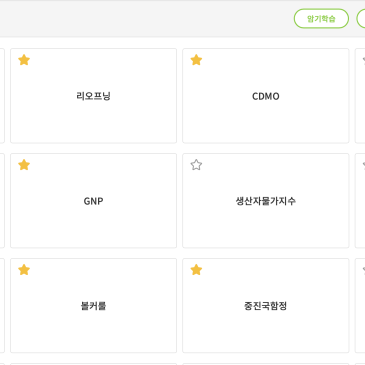Toggle the cut-off star right of CDMO card

[x=364, y=60]
